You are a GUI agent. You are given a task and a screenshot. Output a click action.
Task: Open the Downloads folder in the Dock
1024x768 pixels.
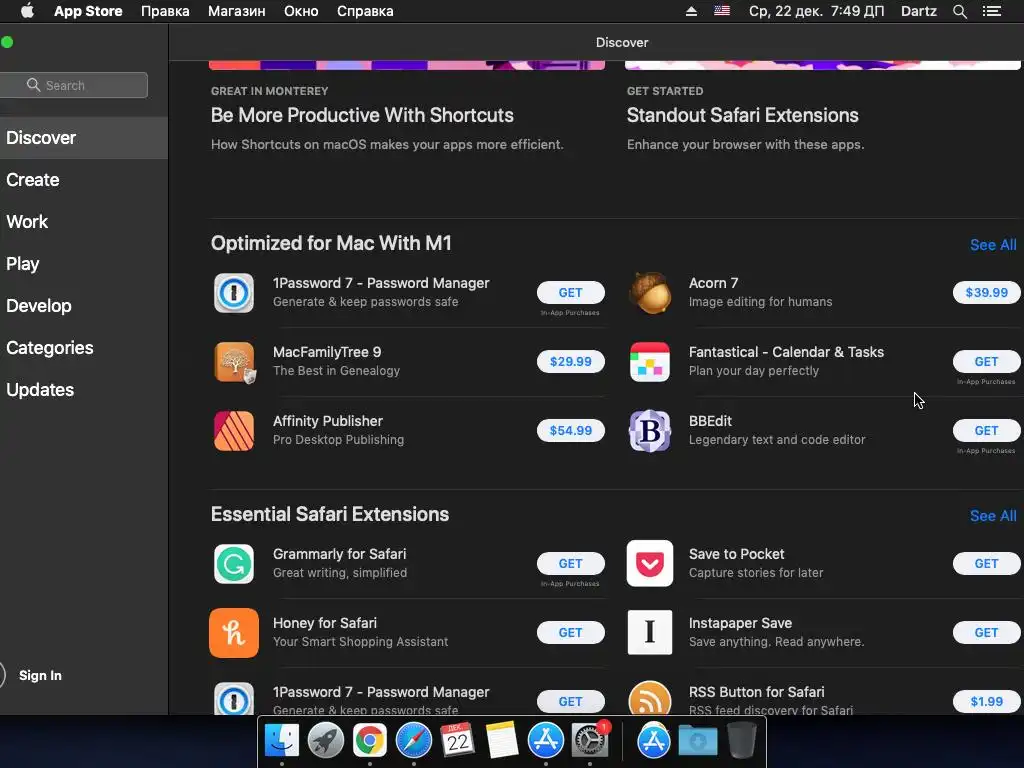point(697,741)
